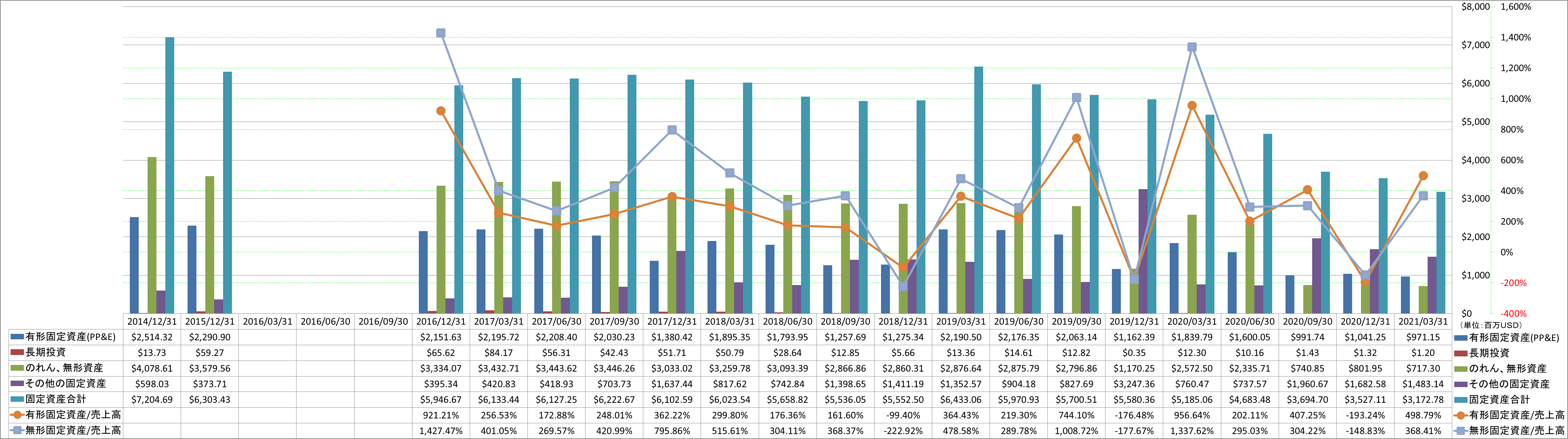
Task: Click the $8,000 axis label
Action: [1475, 7]
